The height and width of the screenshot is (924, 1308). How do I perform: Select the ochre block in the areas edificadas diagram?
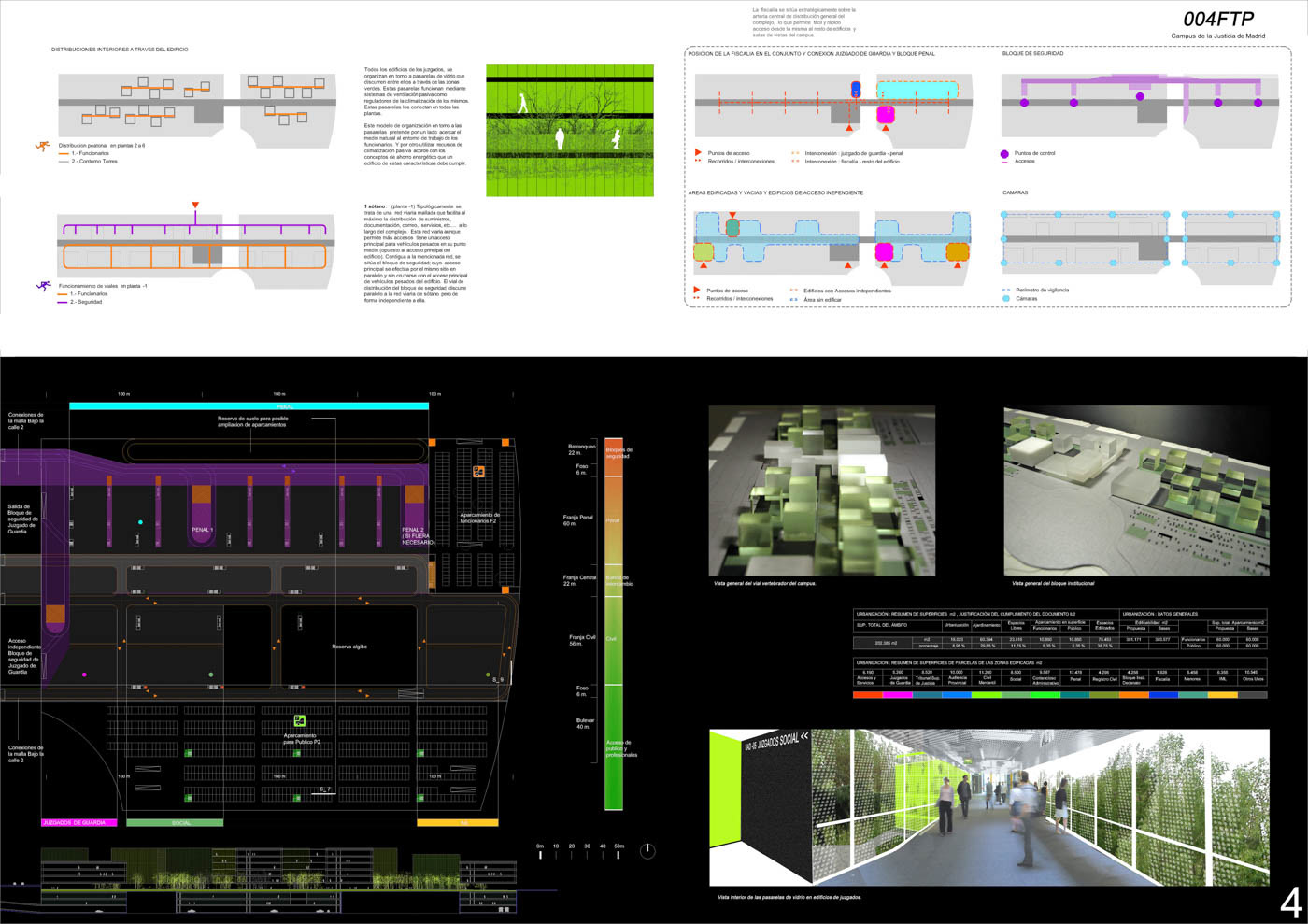coord(958,251)
